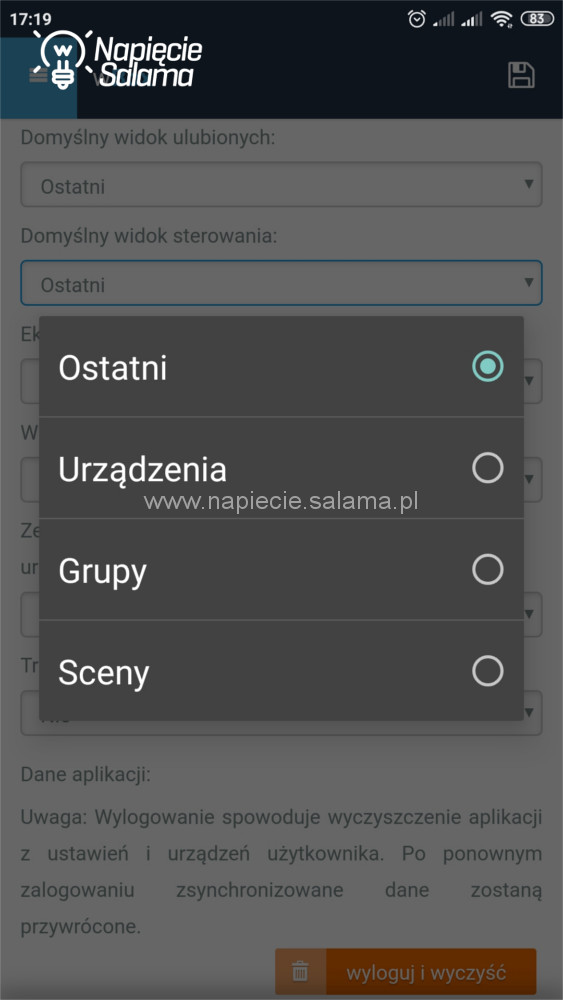The width and height of the screenshot is (563, 1000).
Task: Click the www.napiecie.salama.pl watermark link
Action: pyautogui.click(x=281, y=501)
